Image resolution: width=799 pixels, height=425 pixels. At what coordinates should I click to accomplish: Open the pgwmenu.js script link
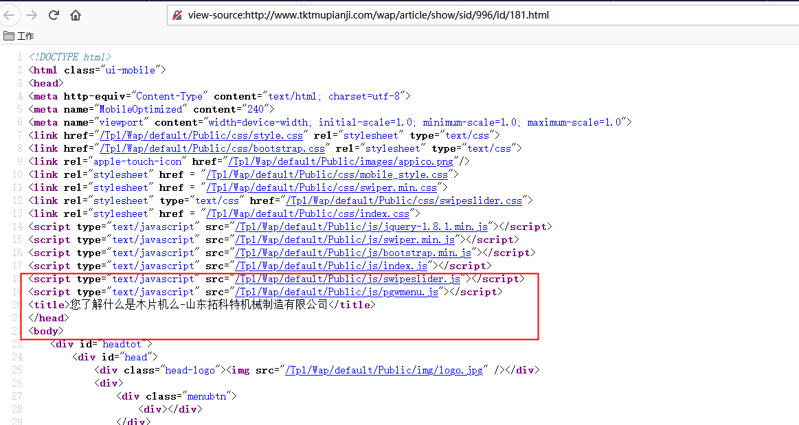[x=337, y=292]
